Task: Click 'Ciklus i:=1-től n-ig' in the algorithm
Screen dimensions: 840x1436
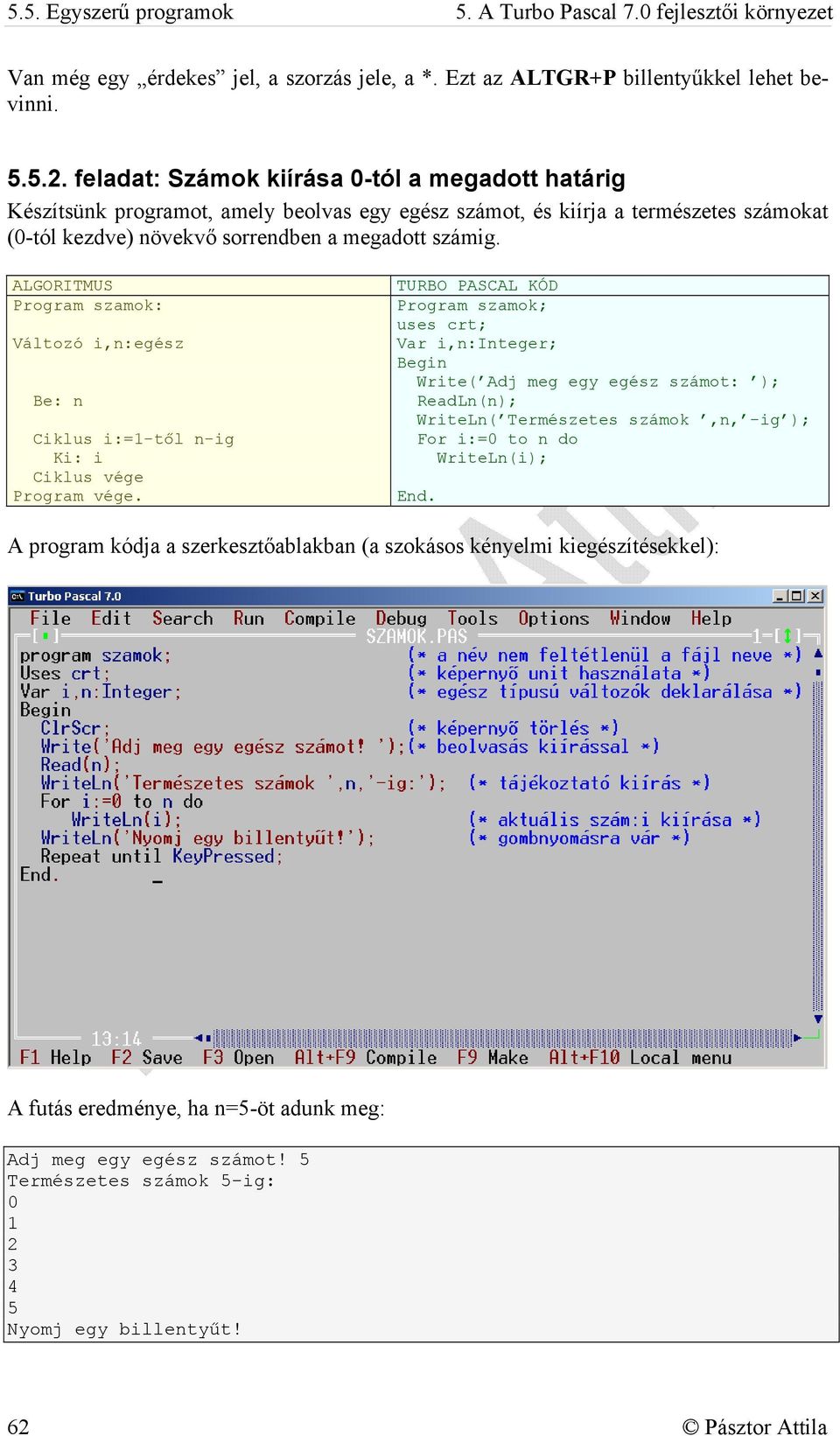Action: 133,439
